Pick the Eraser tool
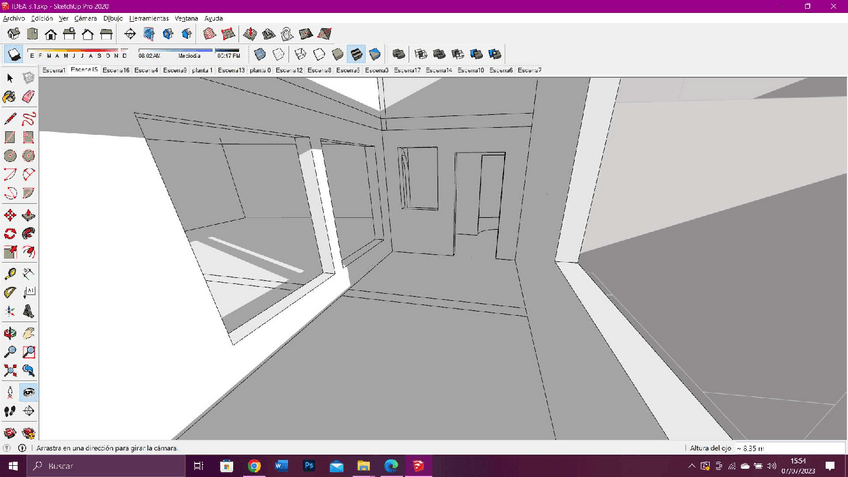The height and width of the screenshot is (477, 848). tap(28, 97)
